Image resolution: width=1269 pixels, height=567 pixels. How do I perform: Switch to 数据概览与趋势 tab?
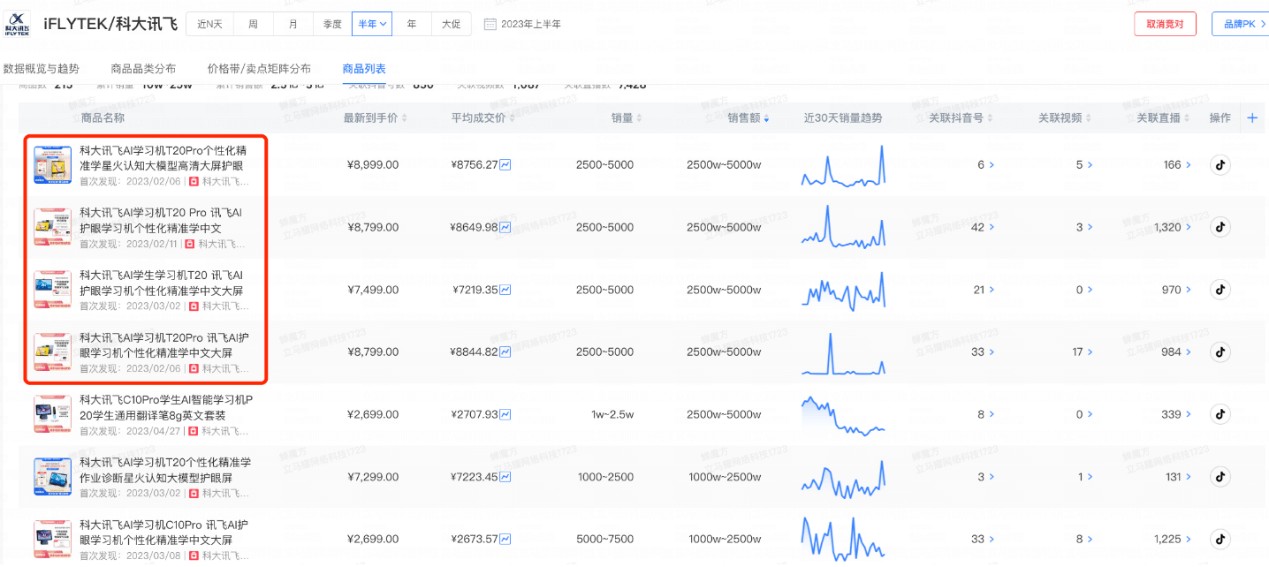[x=41, y=69]
